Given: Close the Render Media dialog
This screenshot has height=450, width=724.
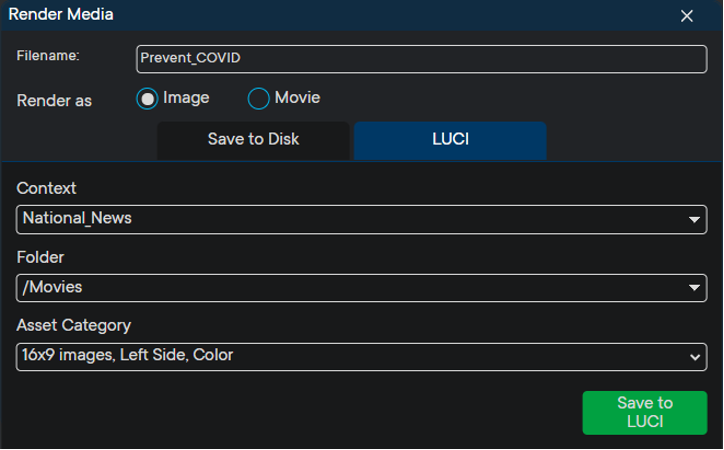Looking at the screenshot, I should click(687, 16).
